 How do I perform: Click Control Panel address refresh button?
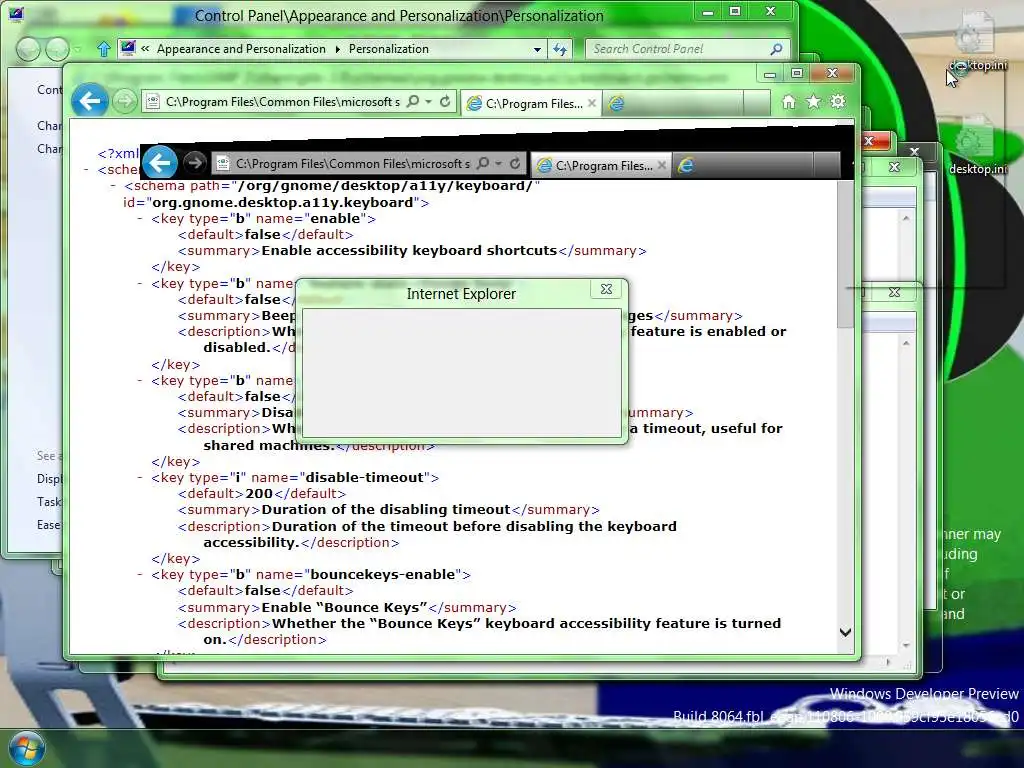pyautogui.click(x=560, y=49)
